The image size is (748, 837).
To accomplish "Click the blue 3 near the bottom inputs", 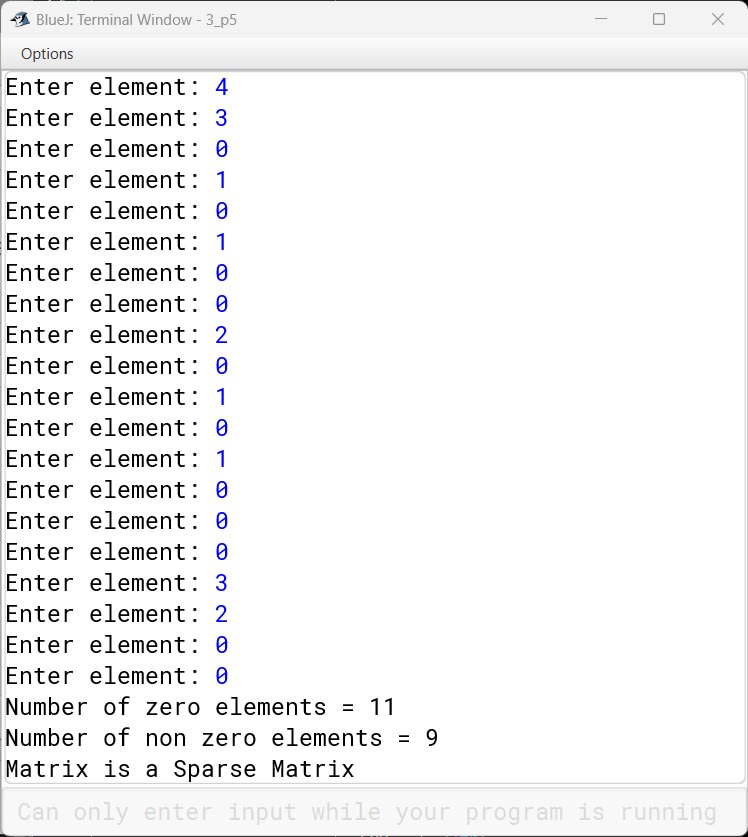I will coord(221,583).
